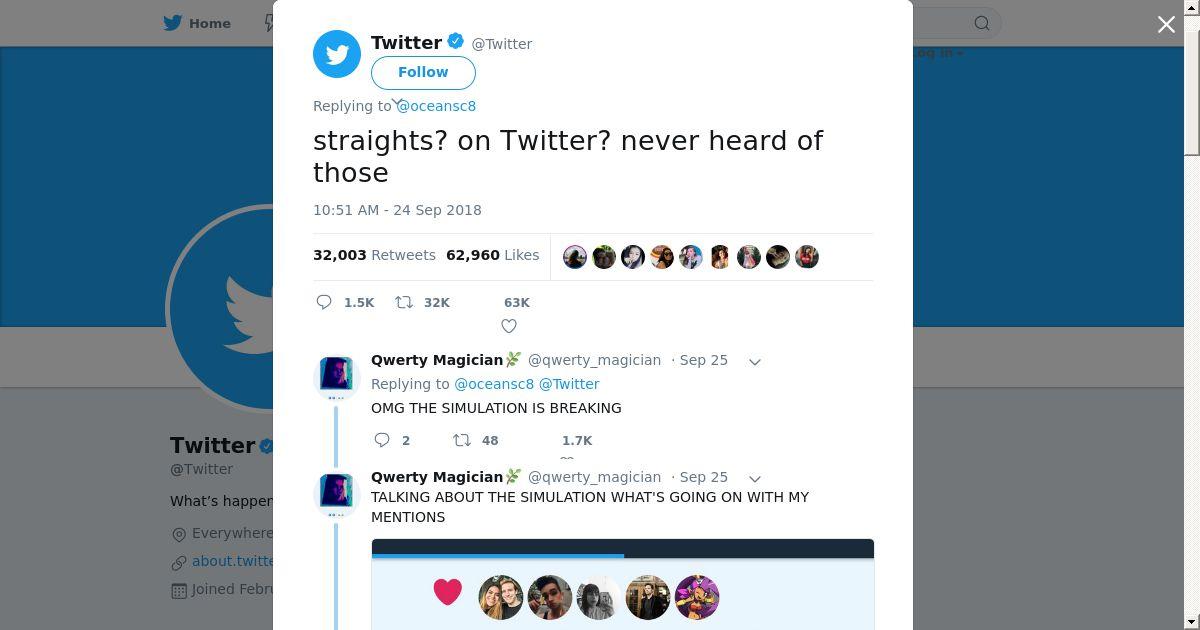The image size is (1200, 630).
Task: Expand options chevron on second Qwerty Magician reply
Action: coord(755,478)
